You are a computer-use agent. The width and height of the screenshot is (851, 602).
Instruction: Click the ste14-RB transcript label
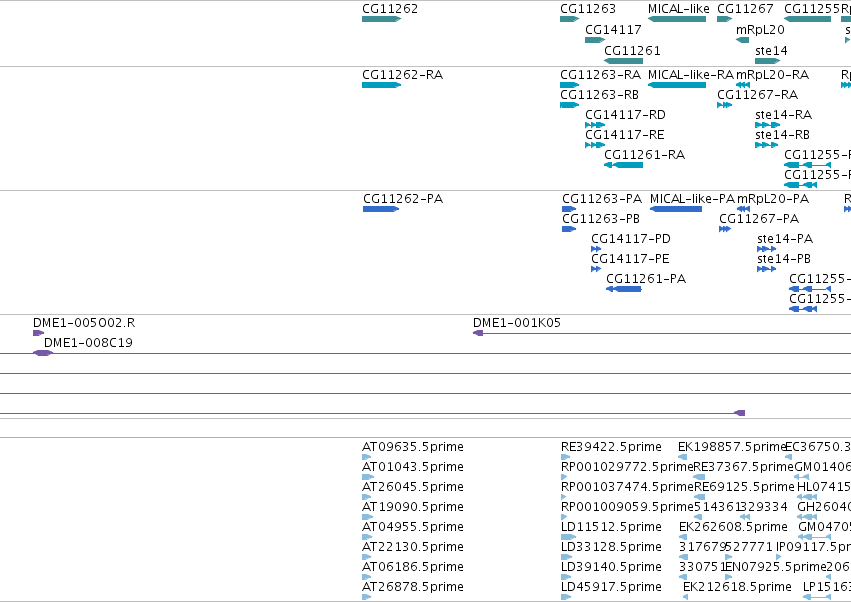[783, 135]
